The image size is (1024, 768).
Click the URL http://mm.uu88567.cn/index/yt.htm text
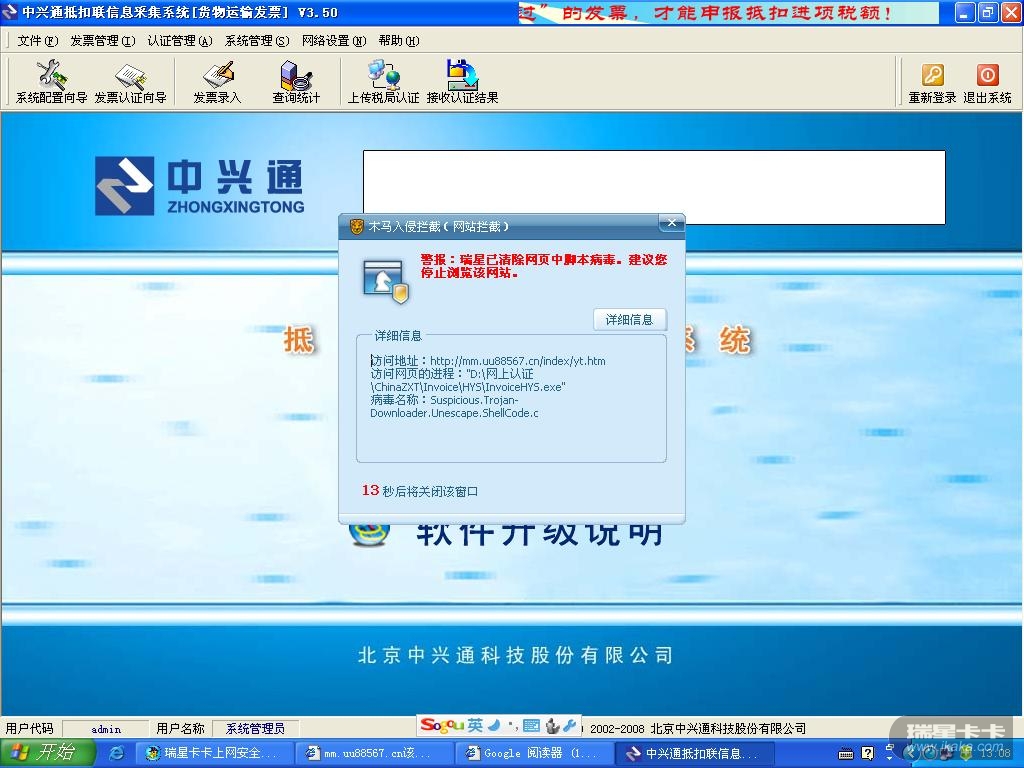[x=518, y=360]
